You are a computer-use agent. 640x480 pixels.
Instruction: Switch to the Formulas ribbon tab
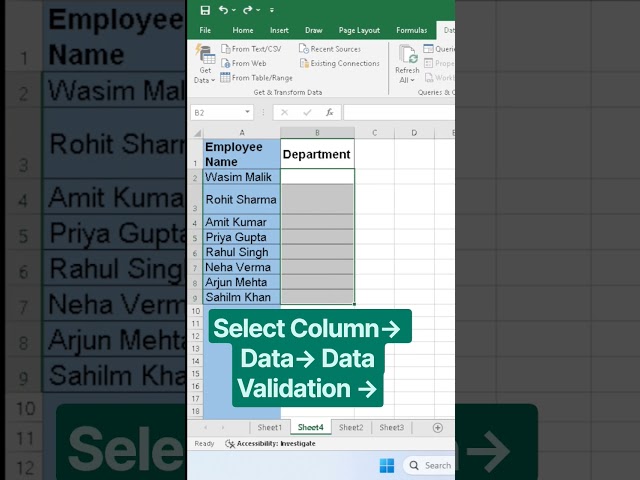[x=411, y=30]
